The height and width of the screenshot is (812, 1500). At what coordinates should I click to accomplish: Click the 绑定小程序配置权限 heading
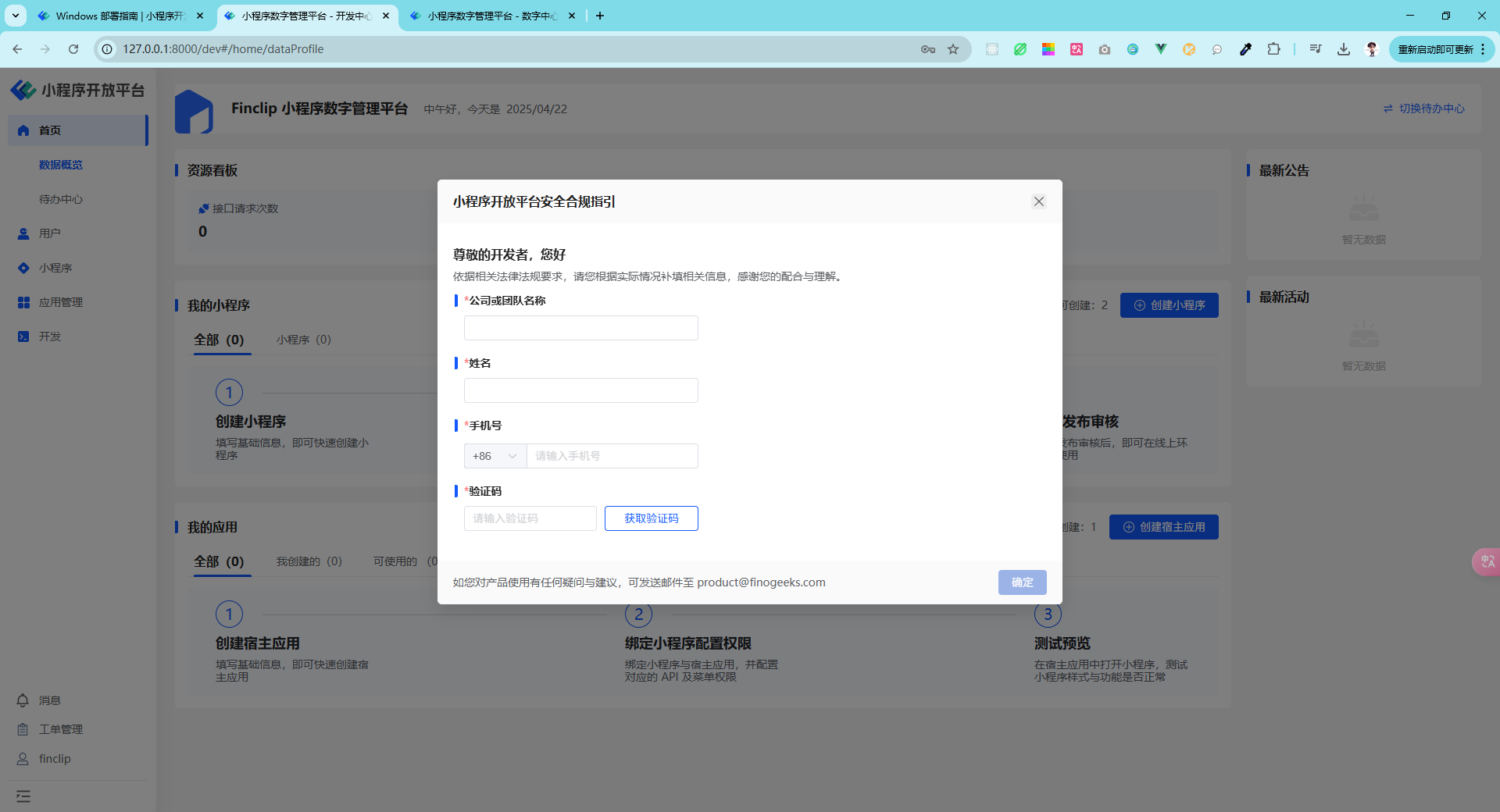tap(687, 643)
